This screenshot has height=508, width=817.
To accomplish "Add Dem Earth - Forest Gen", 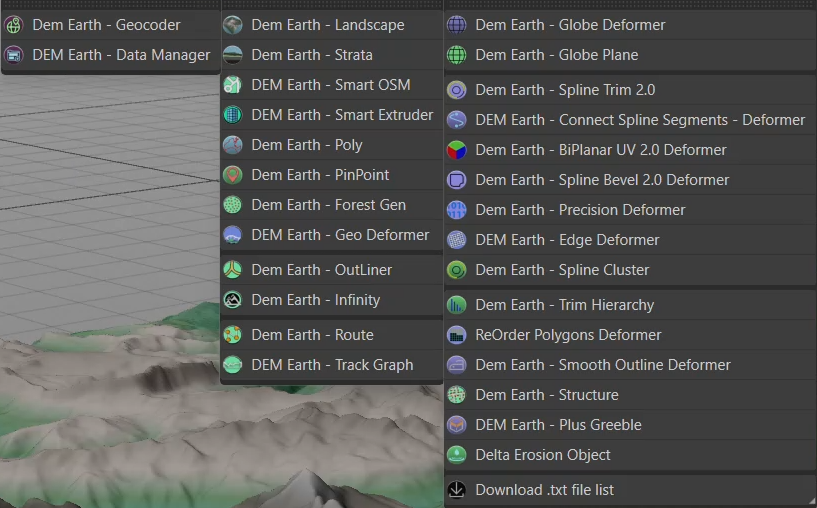I will point(332,205).
